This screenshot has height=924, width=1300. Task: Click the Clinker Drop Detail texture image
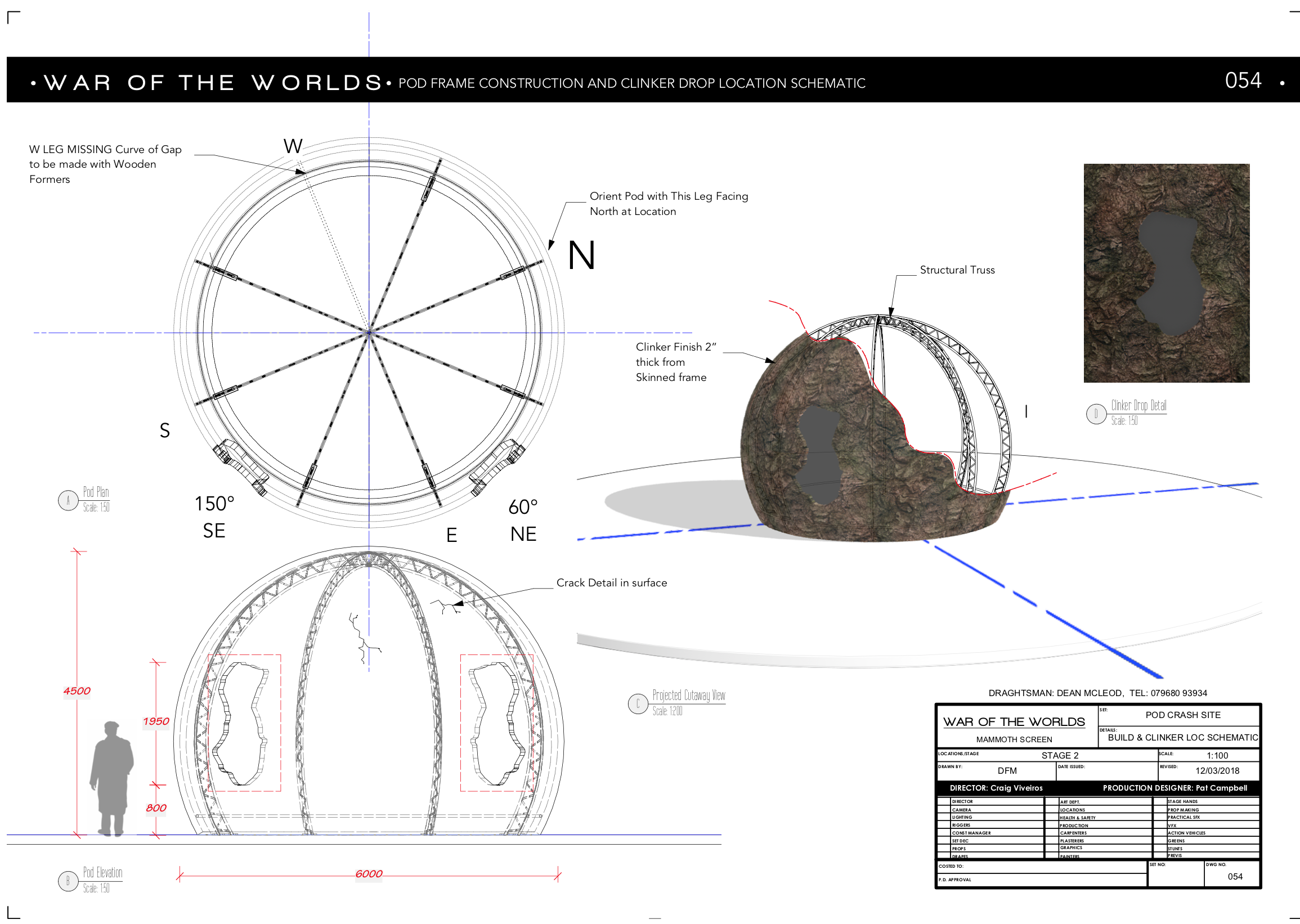point(1165,273)
